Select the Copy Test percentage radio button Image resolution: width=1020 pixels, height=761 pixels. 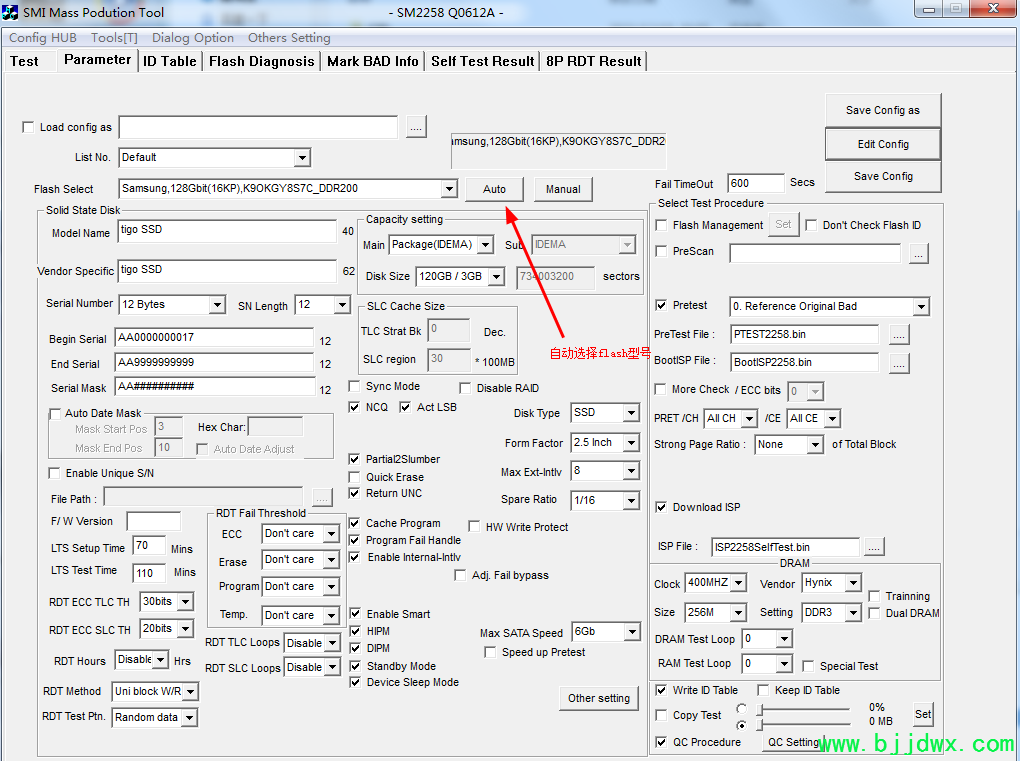point(741,708)
